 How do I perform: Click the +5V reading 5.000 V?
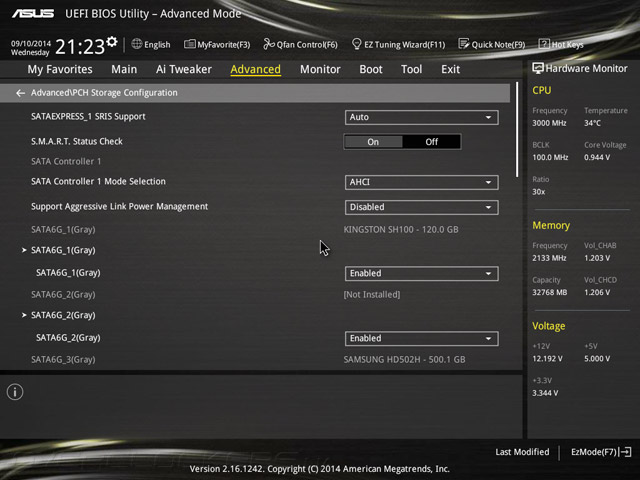pyautogui.click(x=597, y=359)
